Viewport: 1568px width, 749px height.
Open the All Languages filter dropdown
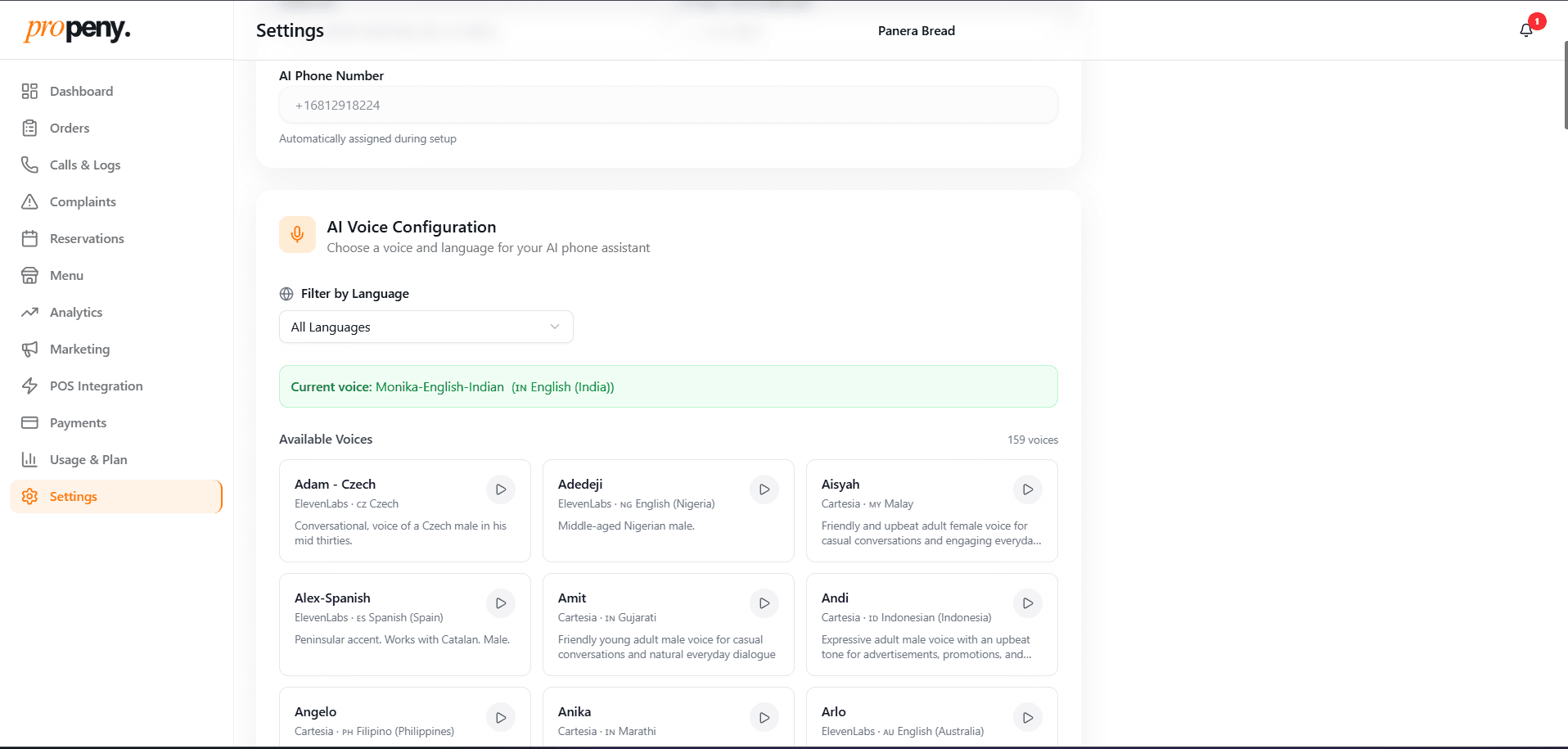[426, 327]
